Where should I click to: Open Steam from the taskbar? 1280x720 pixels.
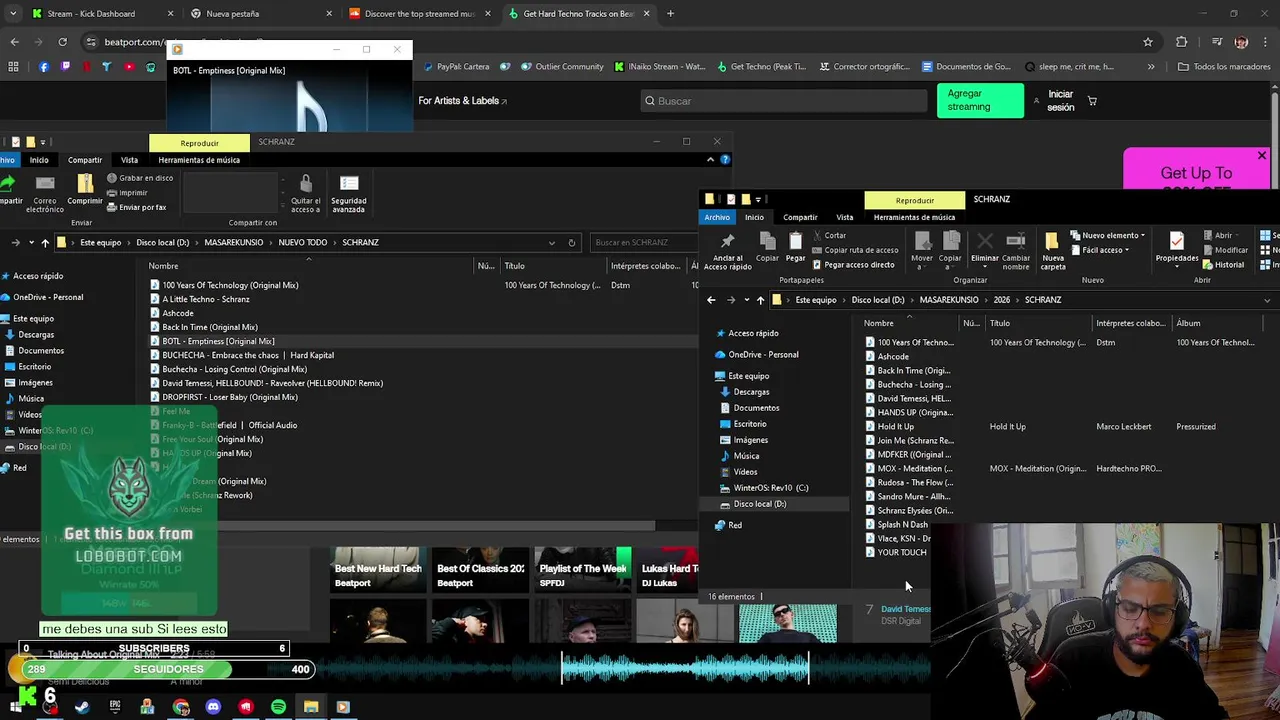[82, 707]
